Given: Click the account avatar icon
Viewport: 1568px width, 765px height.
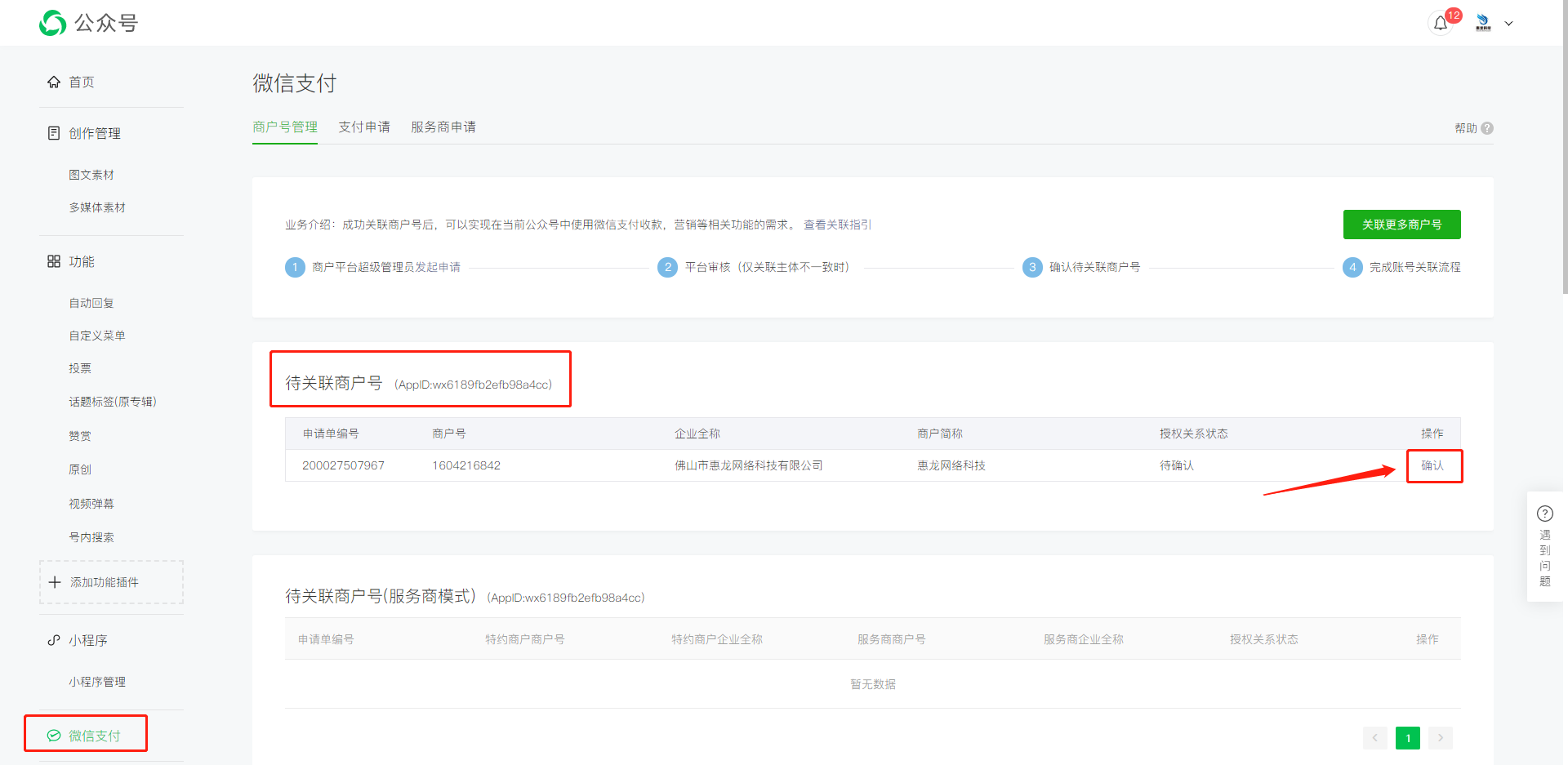Looking at the screenshot, I should [1483, 23].
